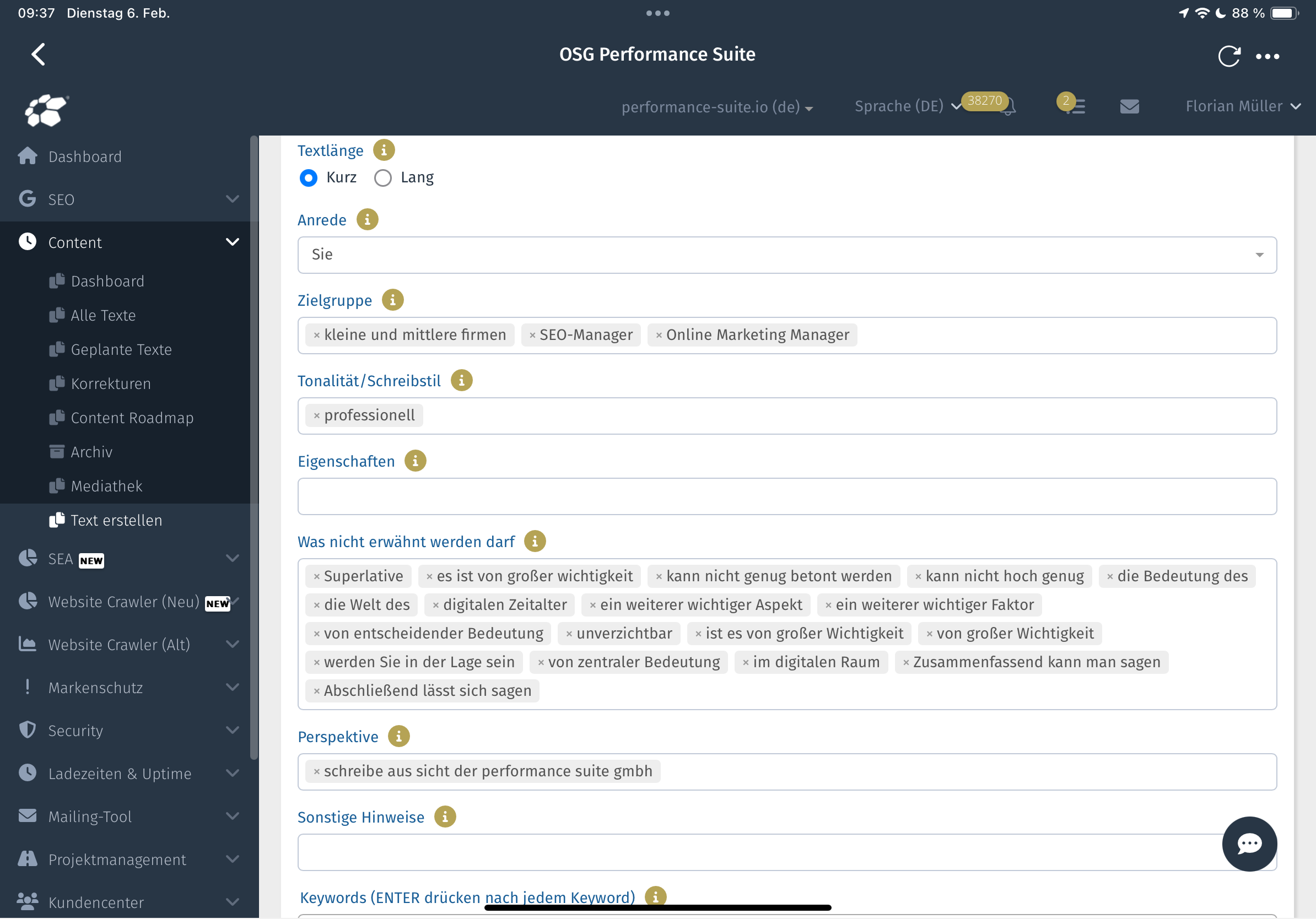This screenshot has height=919, width=1316.
Task: Select Kurz text length
Action: pyautogui.click(x=309, y=178)
